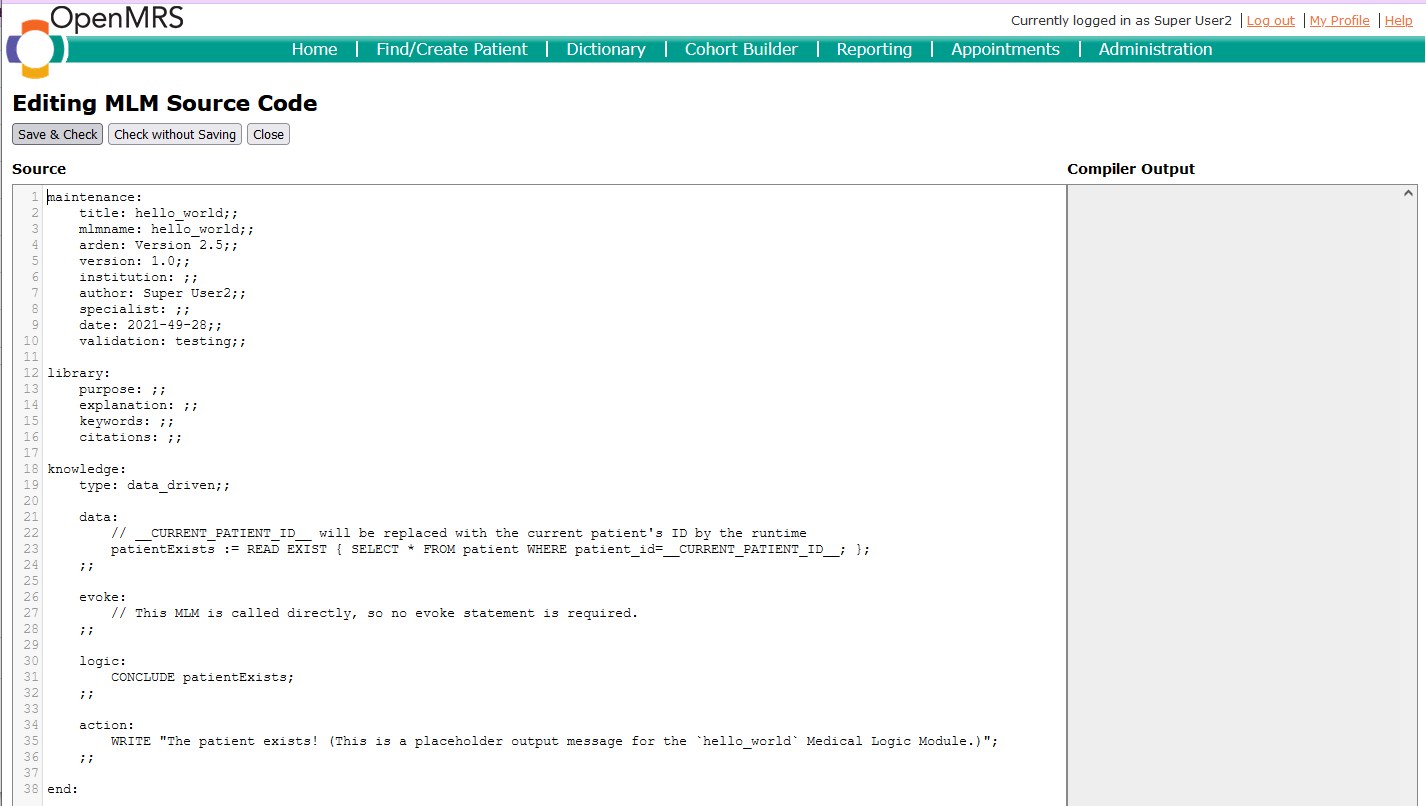Open the Help link
The height and width of the screenshot is (806, 1426).
click(1399, 20)
